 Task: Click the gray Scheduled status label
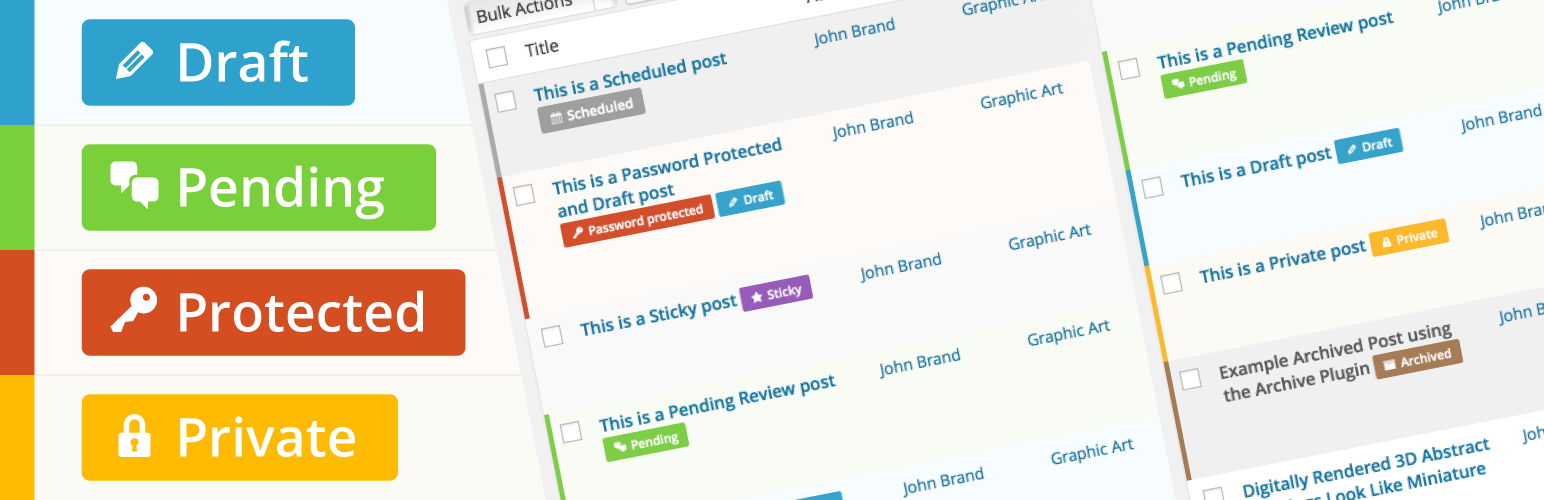point(591,111)
